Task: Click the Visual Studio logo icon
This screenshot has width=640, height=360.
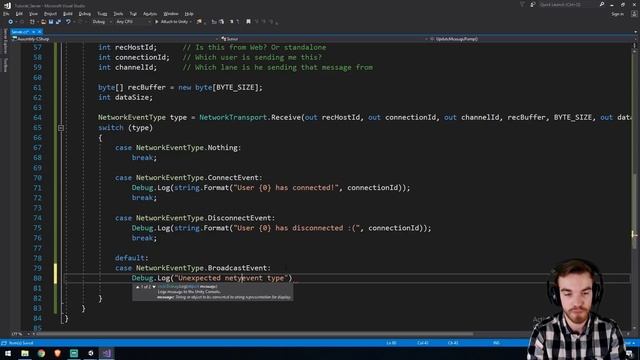Action: (7, 5)
